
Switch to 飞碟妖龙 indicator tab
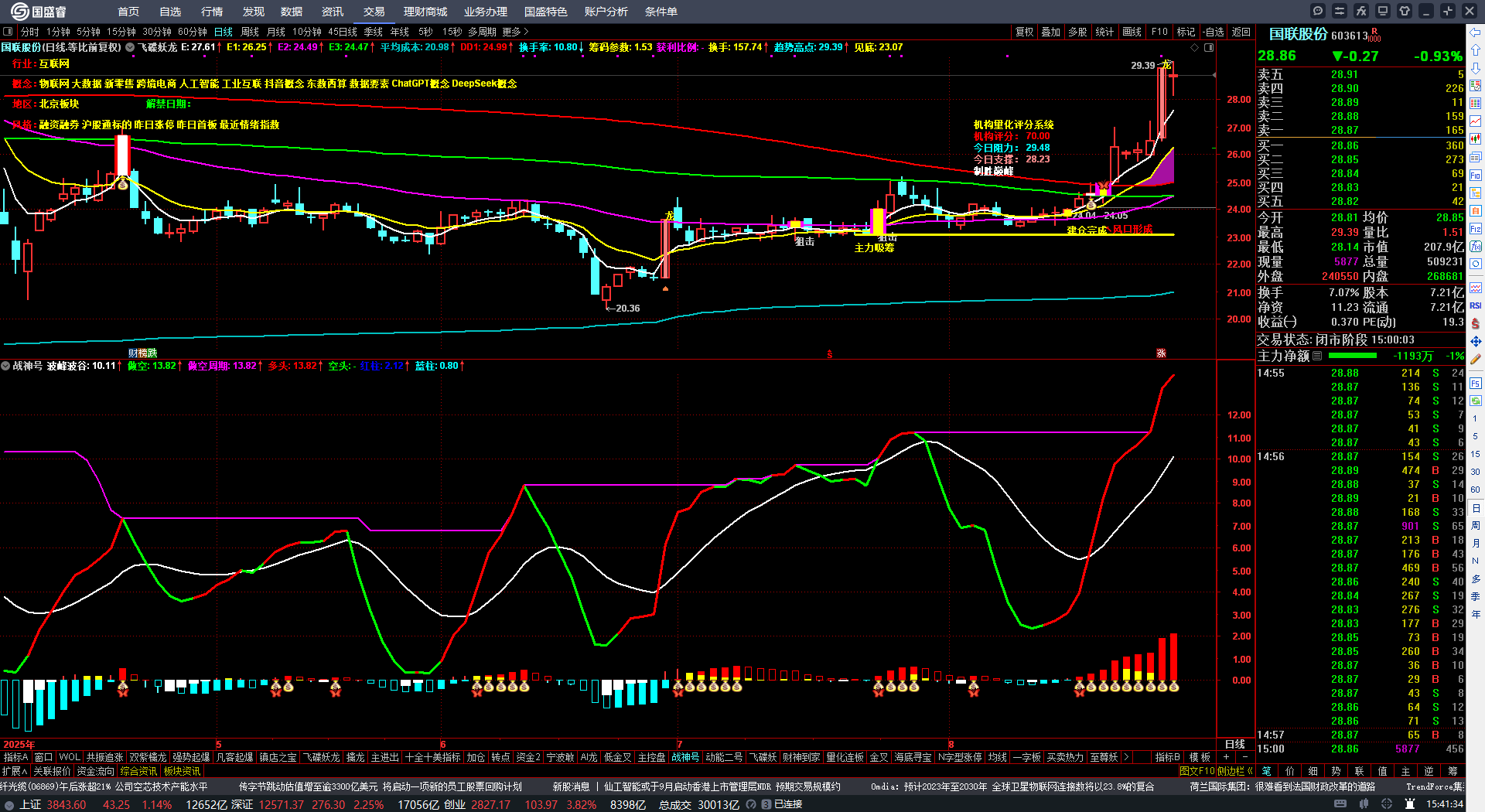coord(321,757)
